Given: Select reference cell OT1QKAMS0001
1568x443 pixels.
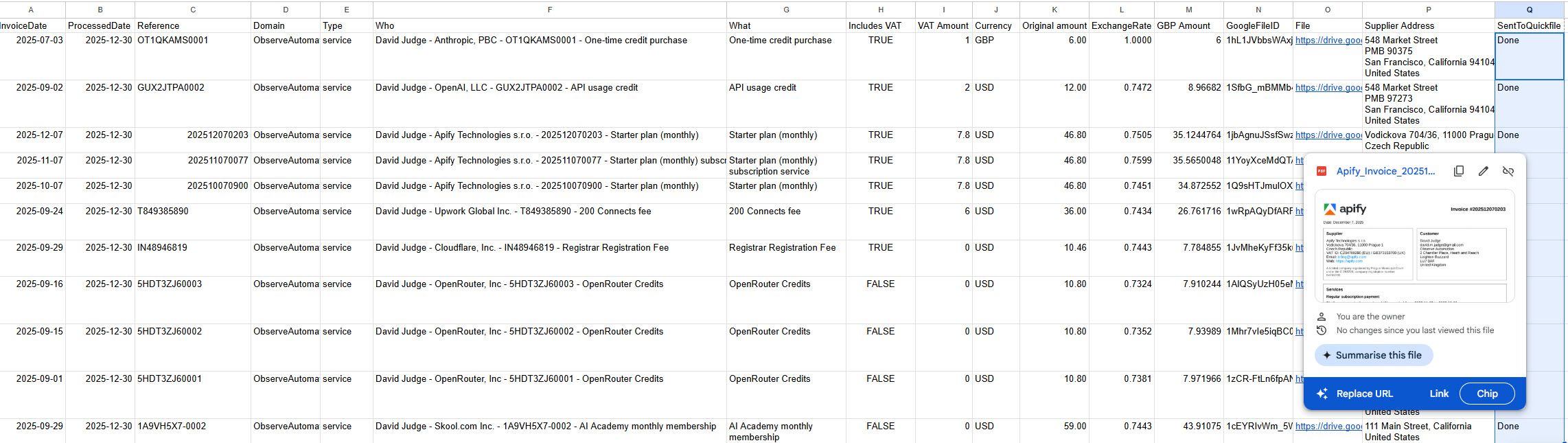Looking at the screenshot, I should click(193, 56).
